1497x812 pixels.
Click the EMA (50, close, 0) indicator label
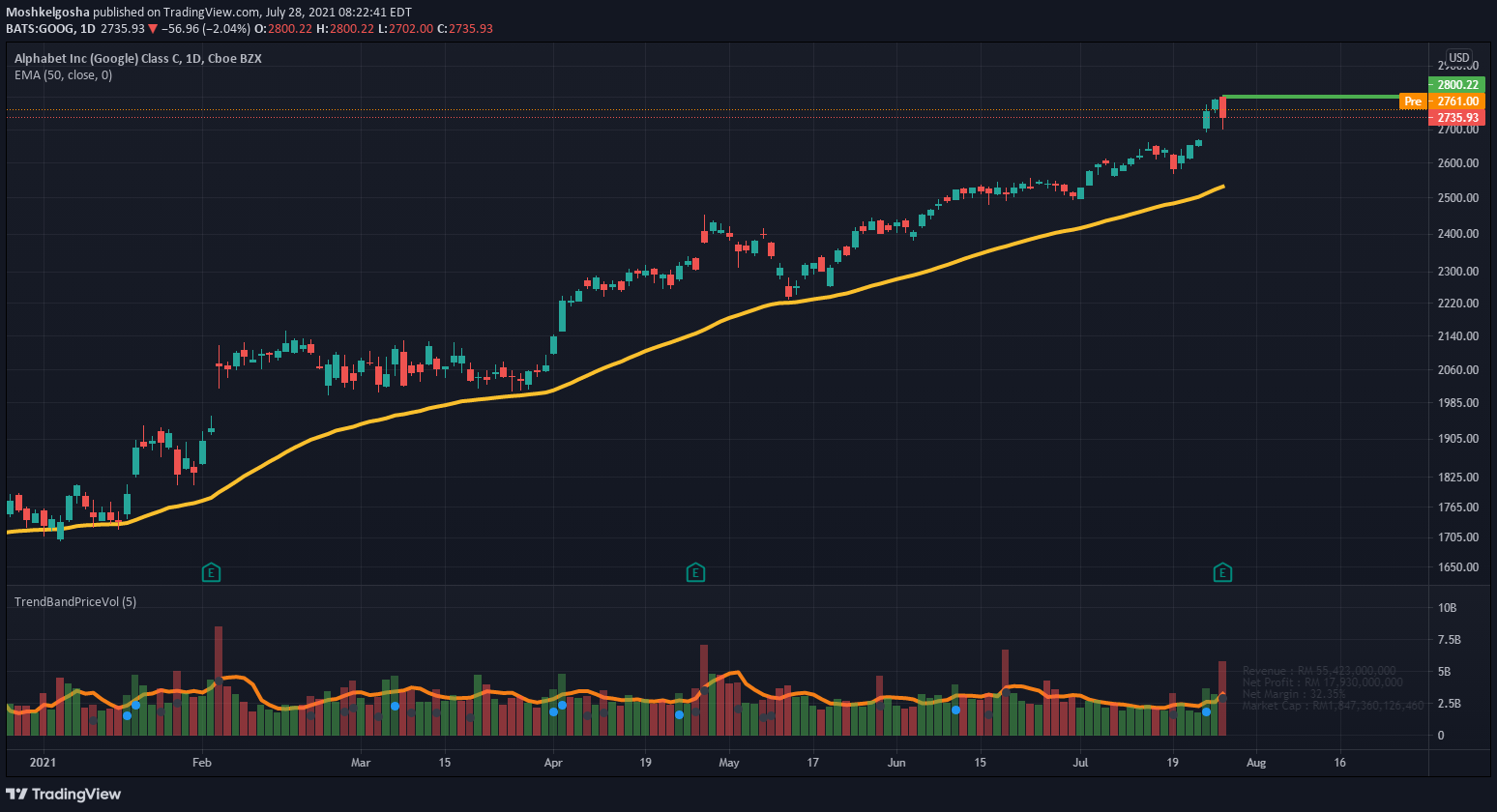coord(63,75)
